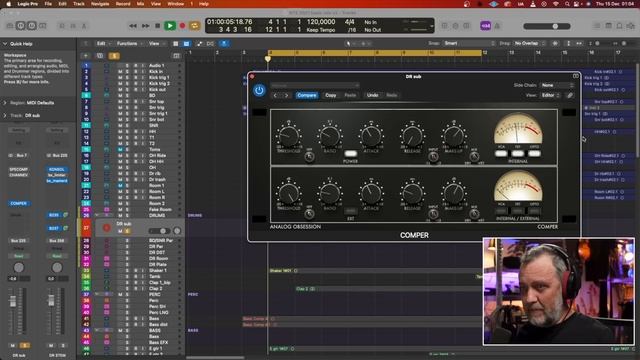Click the red Record button in transport

click(182, 26)
